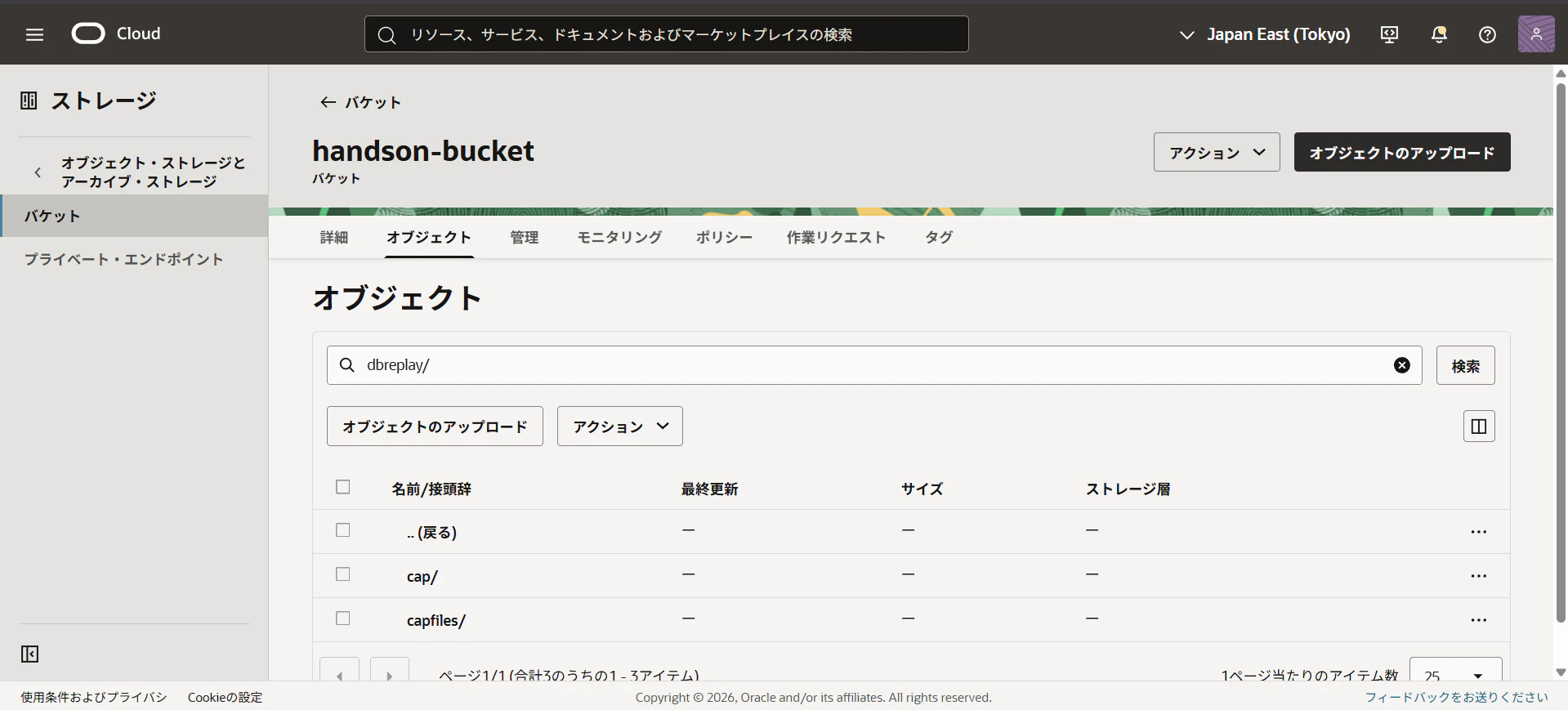The width and height of the screenshot is (1568, 710).
Task: Click the ..(戻る) parent folder link
Action: pyautogui.click(x=431, y=532)
